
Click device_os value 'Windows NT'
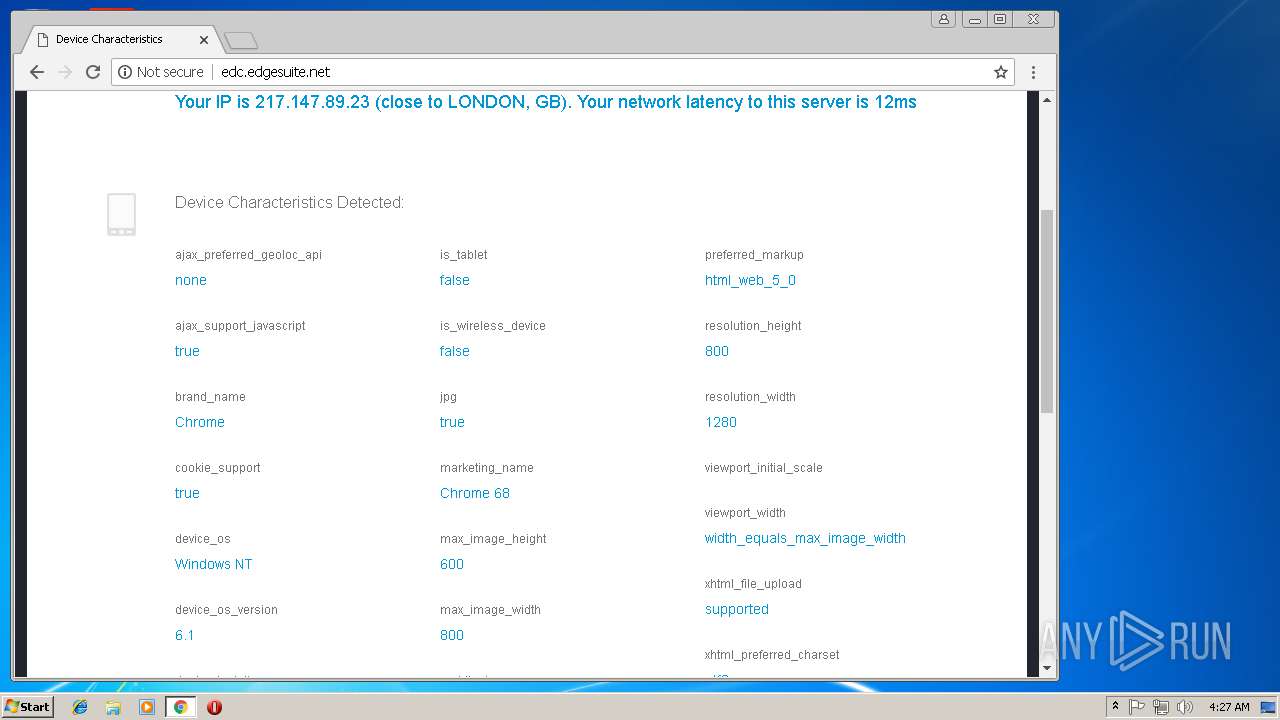(214, 564)
